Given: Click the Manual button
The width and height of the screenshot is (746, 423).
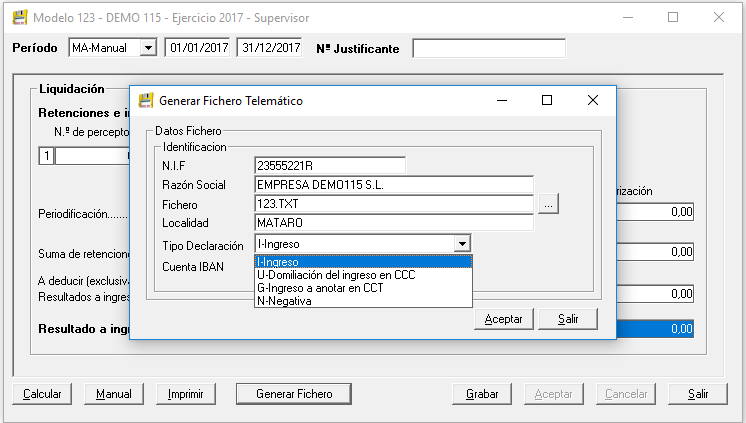Looking at the screenshot, I should [113, 394].
